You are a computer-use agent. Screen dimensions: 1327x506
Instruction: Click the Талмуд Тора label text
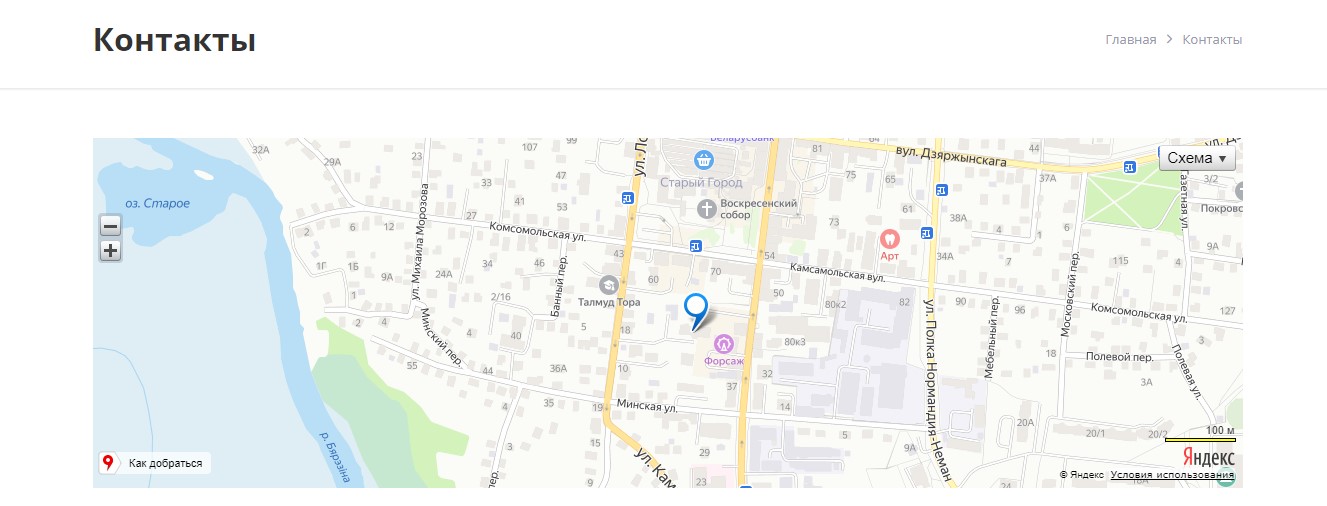tap(609, 301)
